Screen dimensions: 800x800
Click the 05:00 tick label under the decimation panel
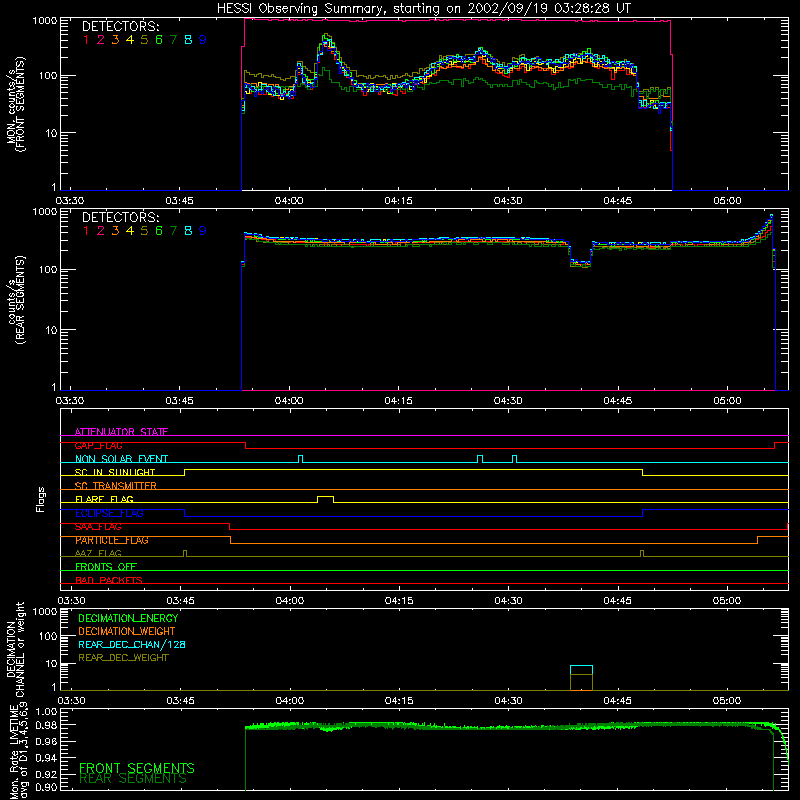(x=727, y=701)
